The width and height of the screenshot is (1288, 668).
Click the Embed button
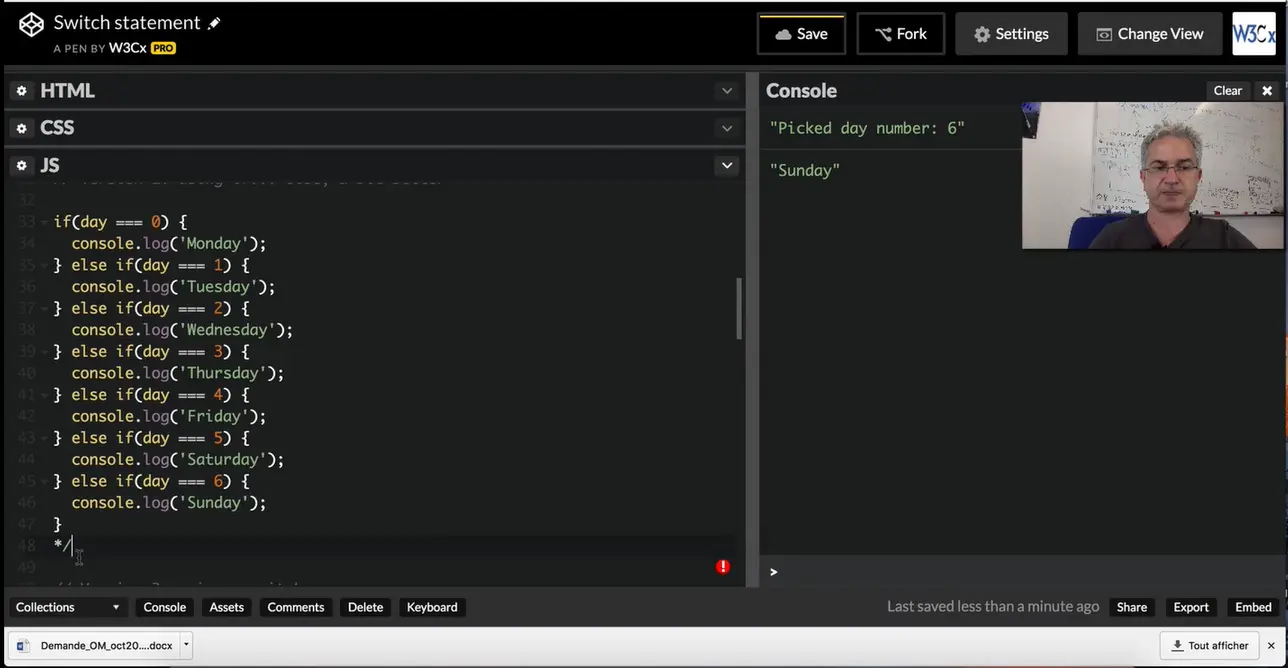pos(1253,607)
